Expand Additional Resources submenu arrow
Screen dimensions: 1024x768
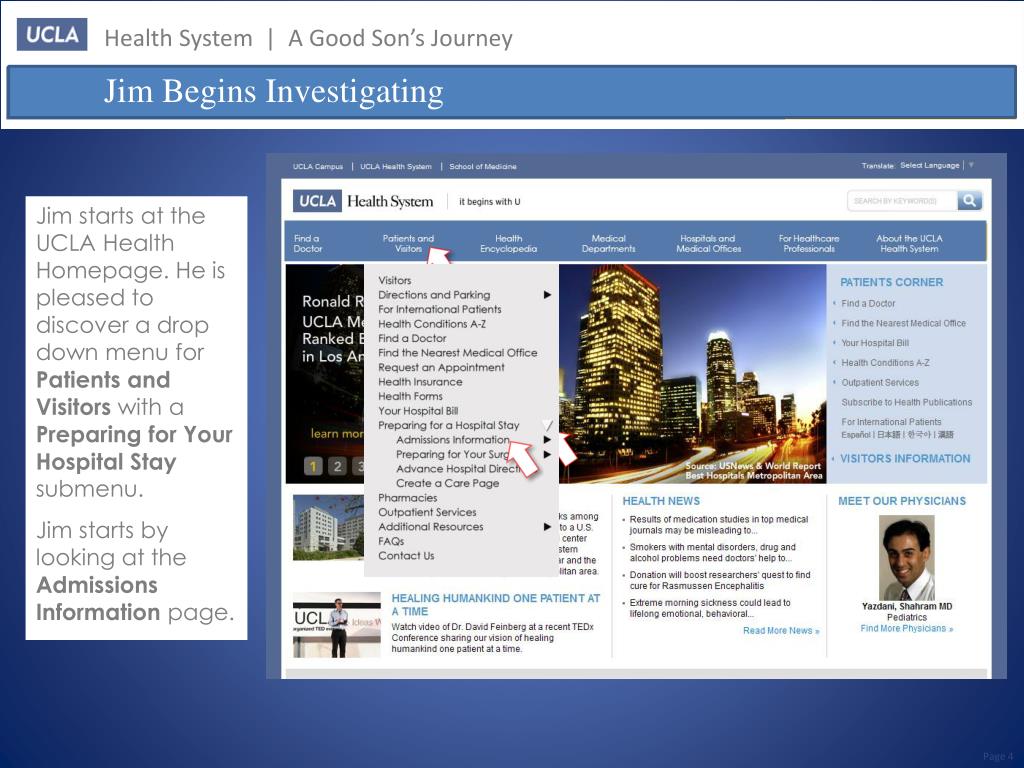[x=547, y=527]
